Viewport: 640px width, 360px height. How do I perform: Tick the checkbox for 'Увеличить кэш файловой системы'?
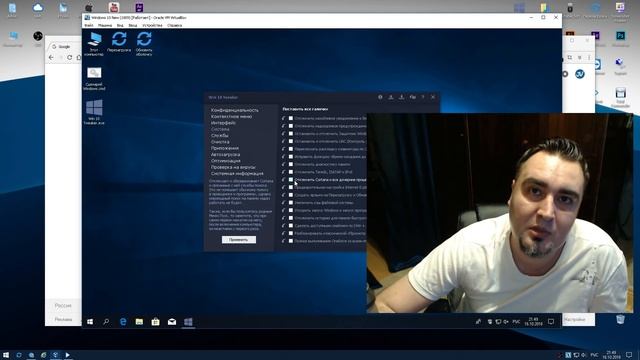tap(291, 202)
